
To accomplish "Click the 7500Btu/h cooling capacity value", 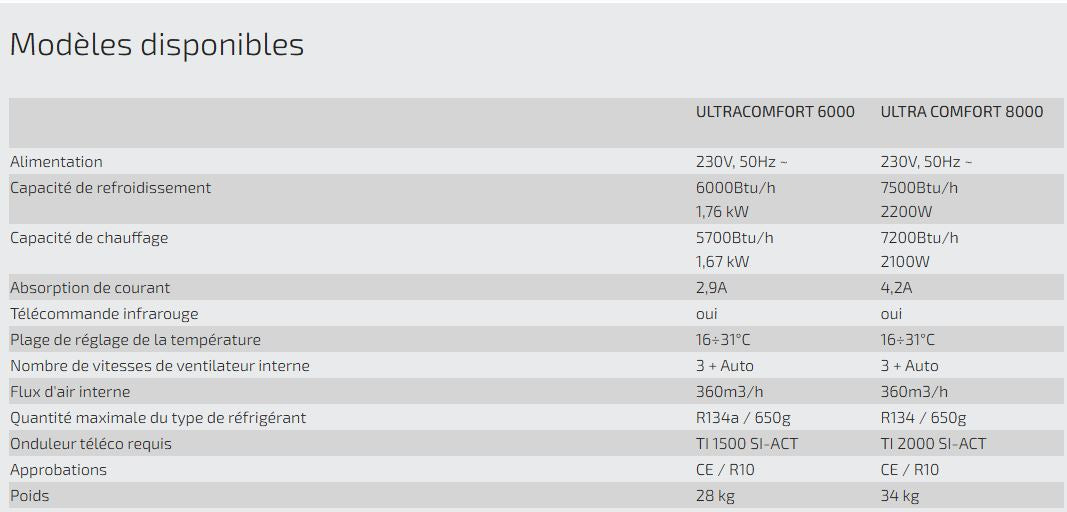I will [919, 188].
